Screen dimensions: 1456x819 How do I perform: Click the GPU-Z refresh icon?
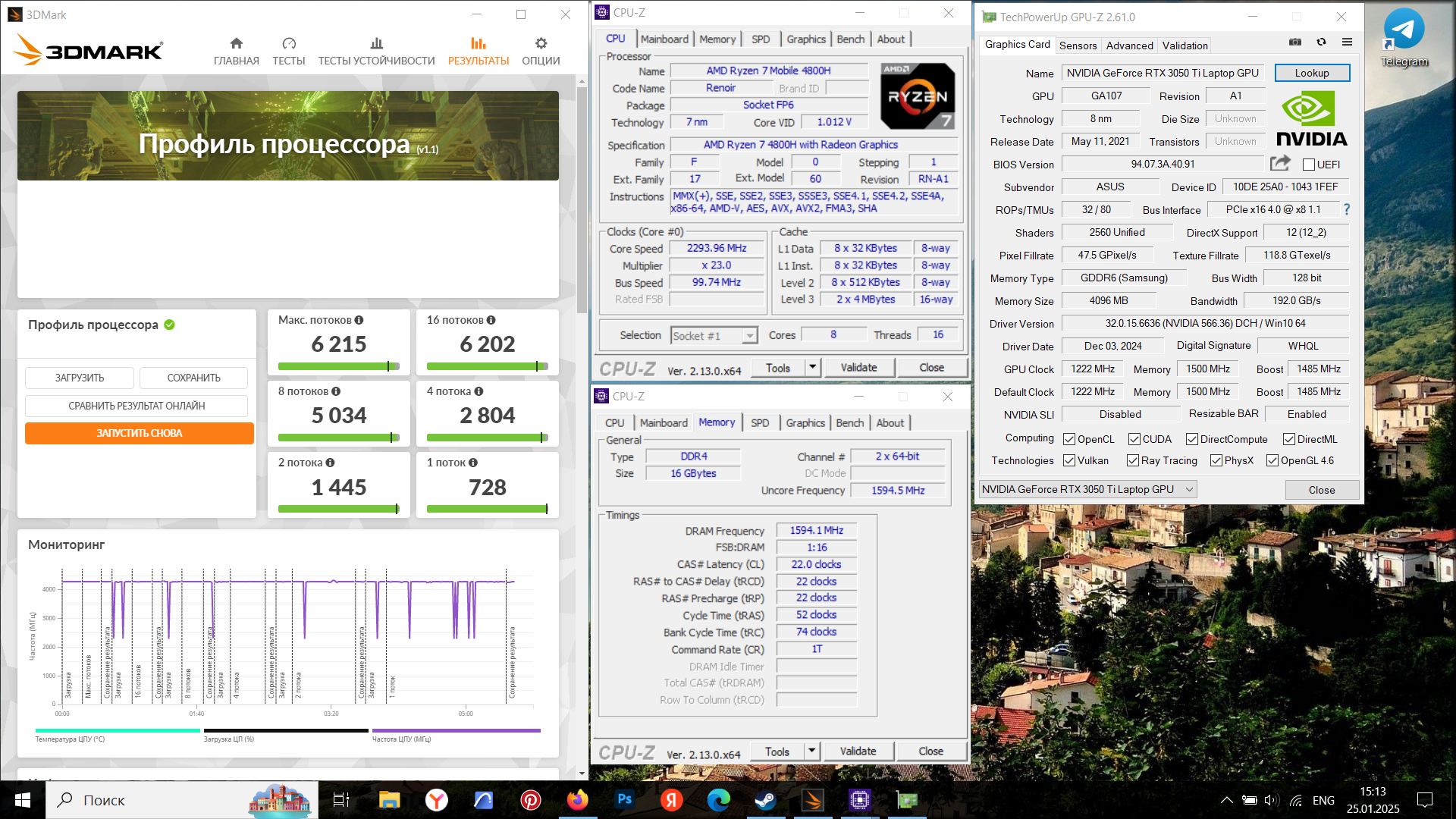pos(1321,42)
